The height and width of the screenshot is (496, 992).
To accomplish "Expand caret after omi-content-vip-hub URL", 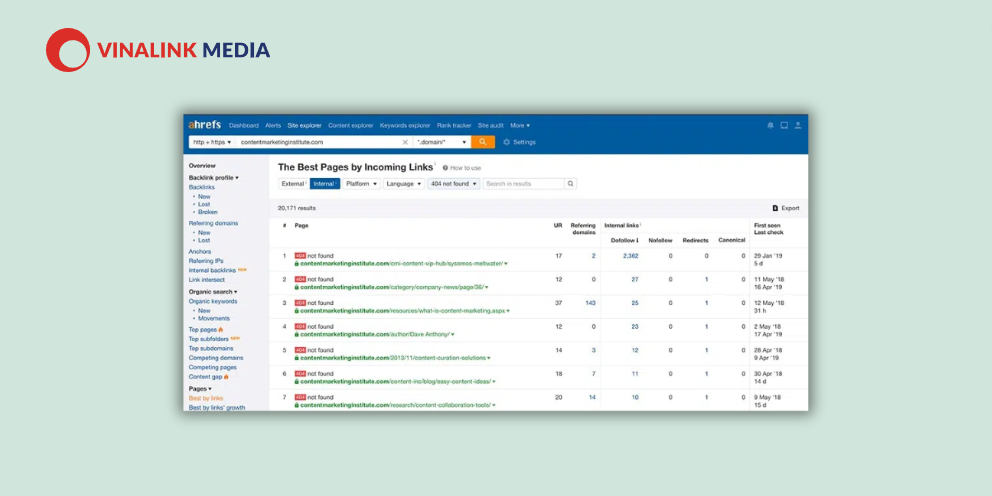I will [506, 264].
